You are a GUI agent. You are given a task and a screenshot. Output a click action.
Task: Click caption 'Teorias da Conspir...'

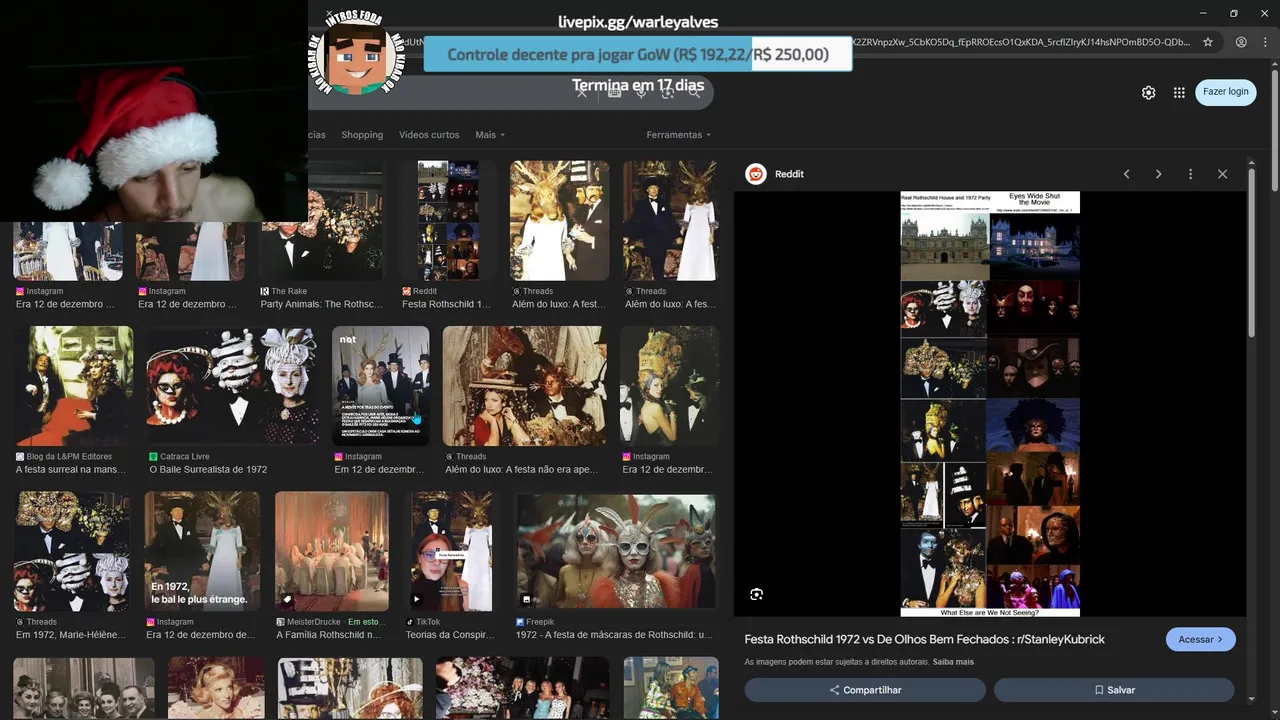click(x=449, y=635)
